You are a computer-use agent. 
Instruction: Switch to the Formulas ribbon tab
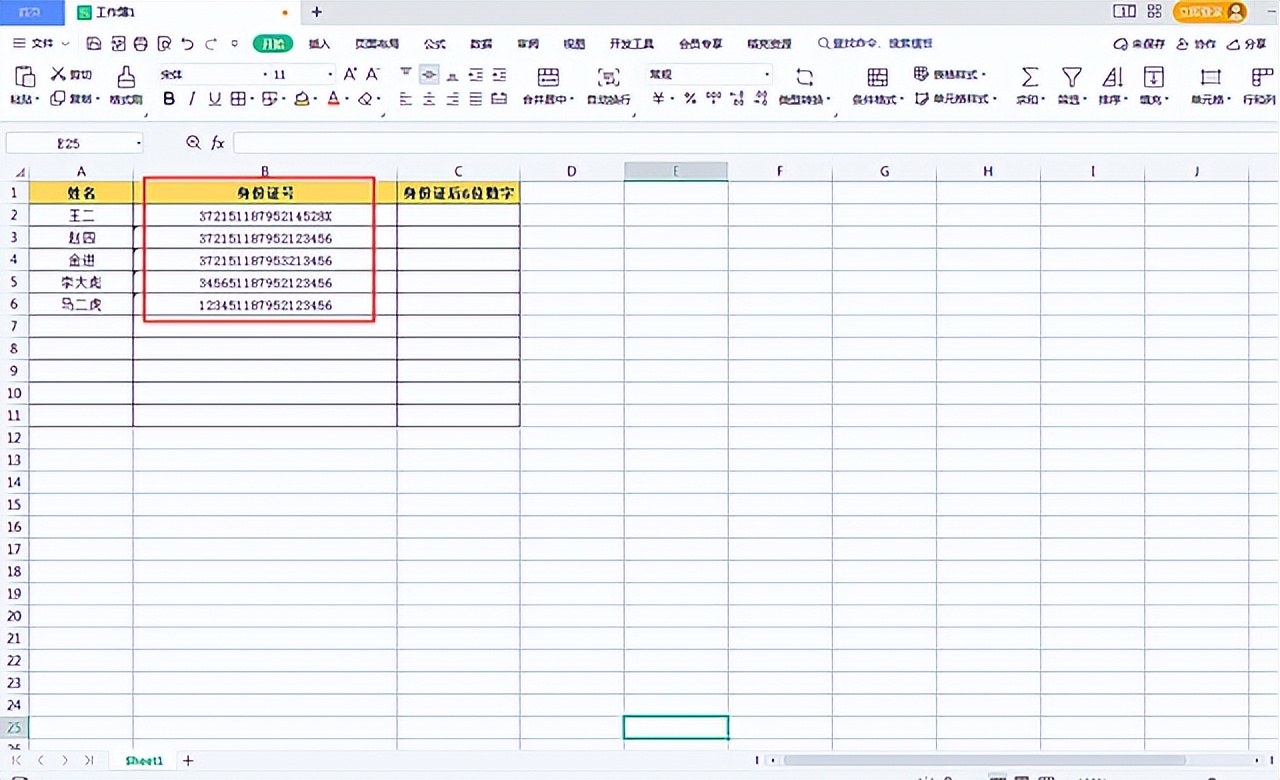pos(434,44)
